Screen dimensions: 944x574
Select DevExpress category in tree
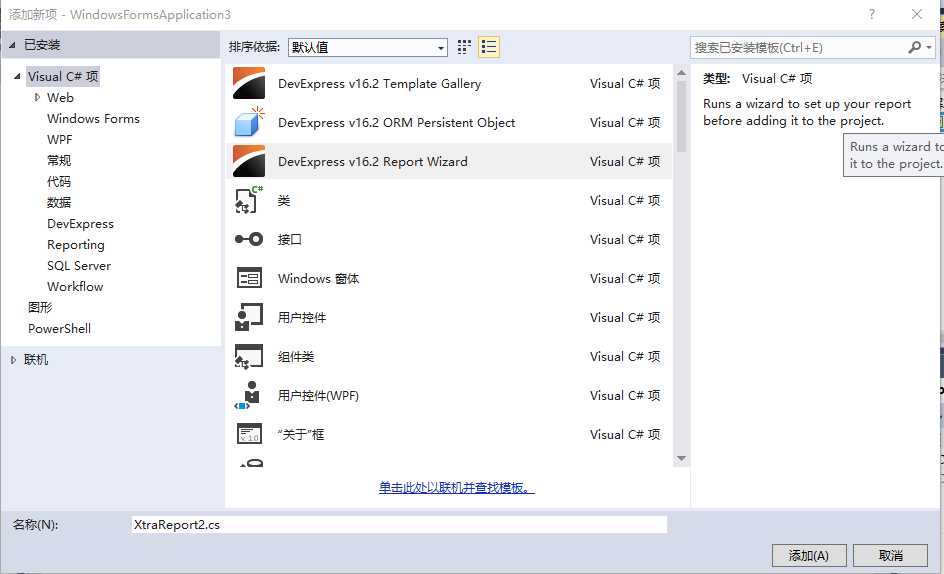point(80,223)
